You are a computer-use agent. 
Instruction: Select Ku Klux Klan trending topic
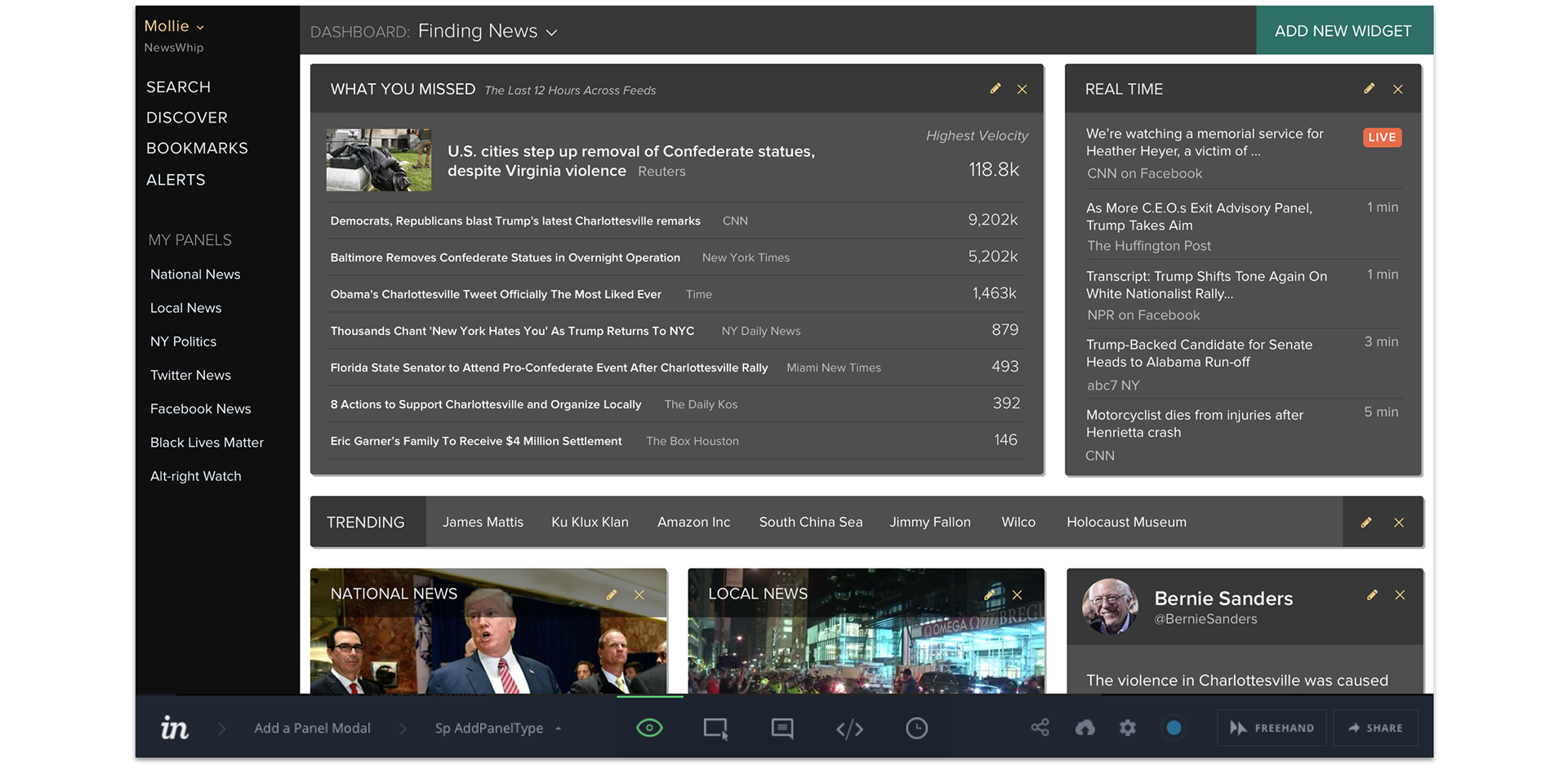click(590, 522)
